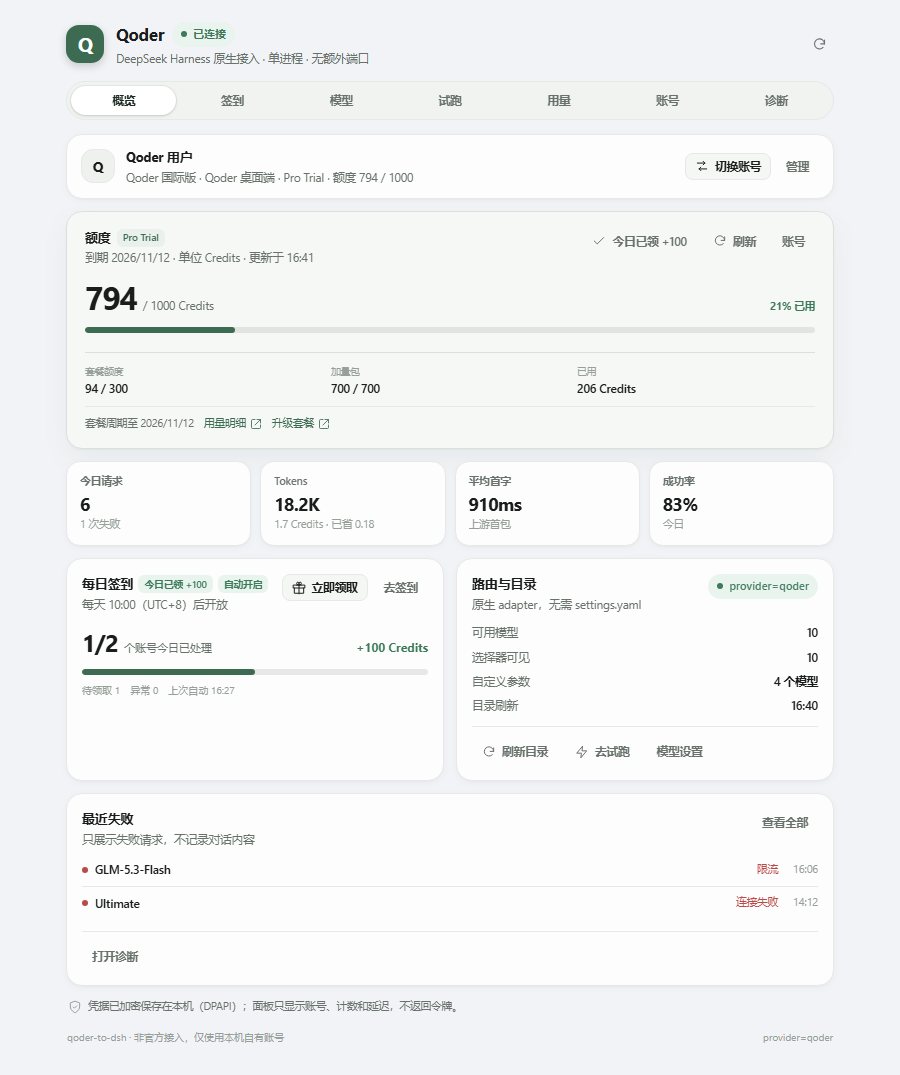Open the 成功率 83% stat card

pos(741,503)
